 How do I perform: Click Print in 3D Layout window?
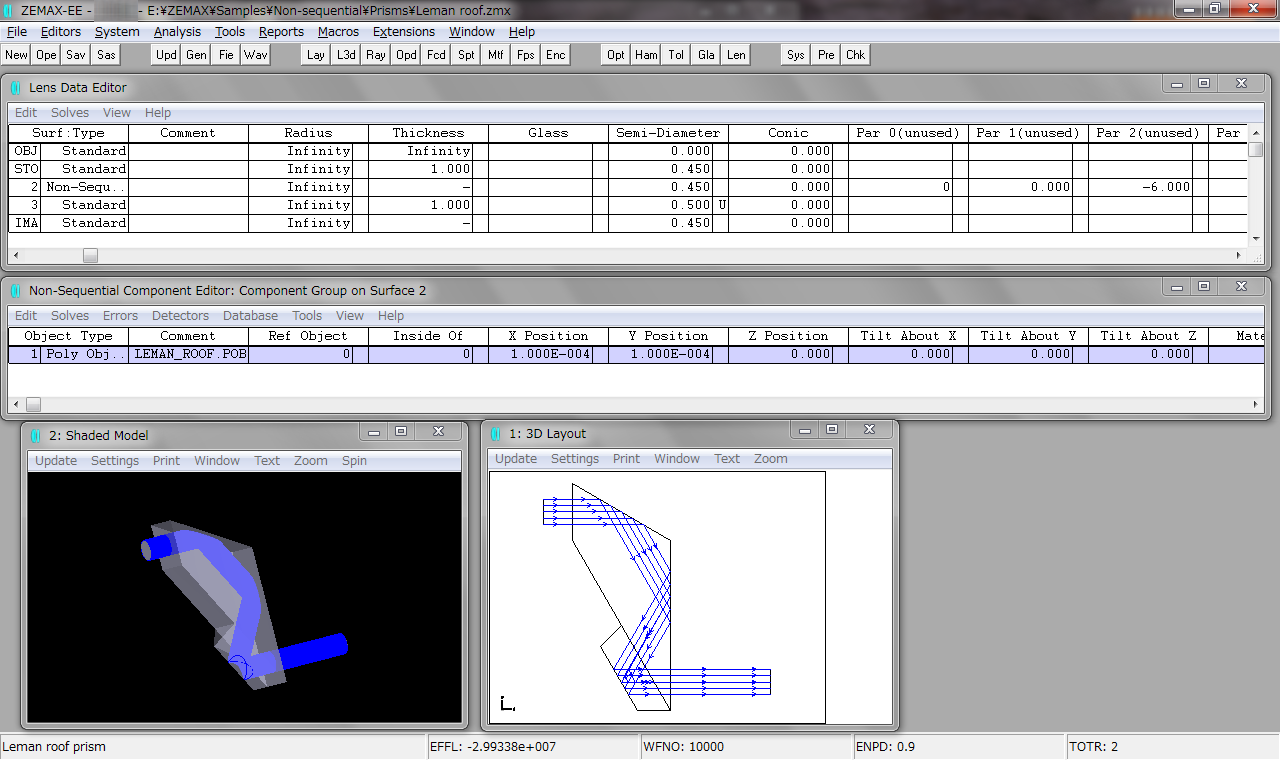(627, 459)
